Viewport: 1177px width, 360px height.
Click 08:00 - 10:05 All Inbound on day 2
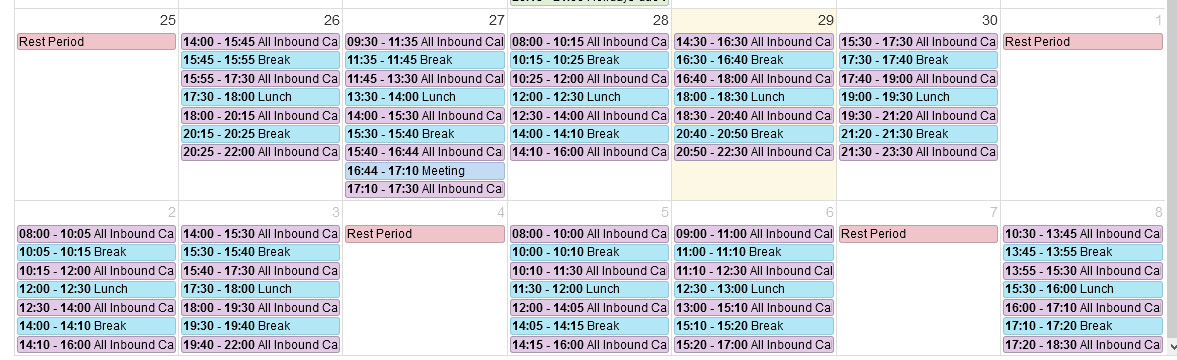pyautogui.click(x=96, y=234)
